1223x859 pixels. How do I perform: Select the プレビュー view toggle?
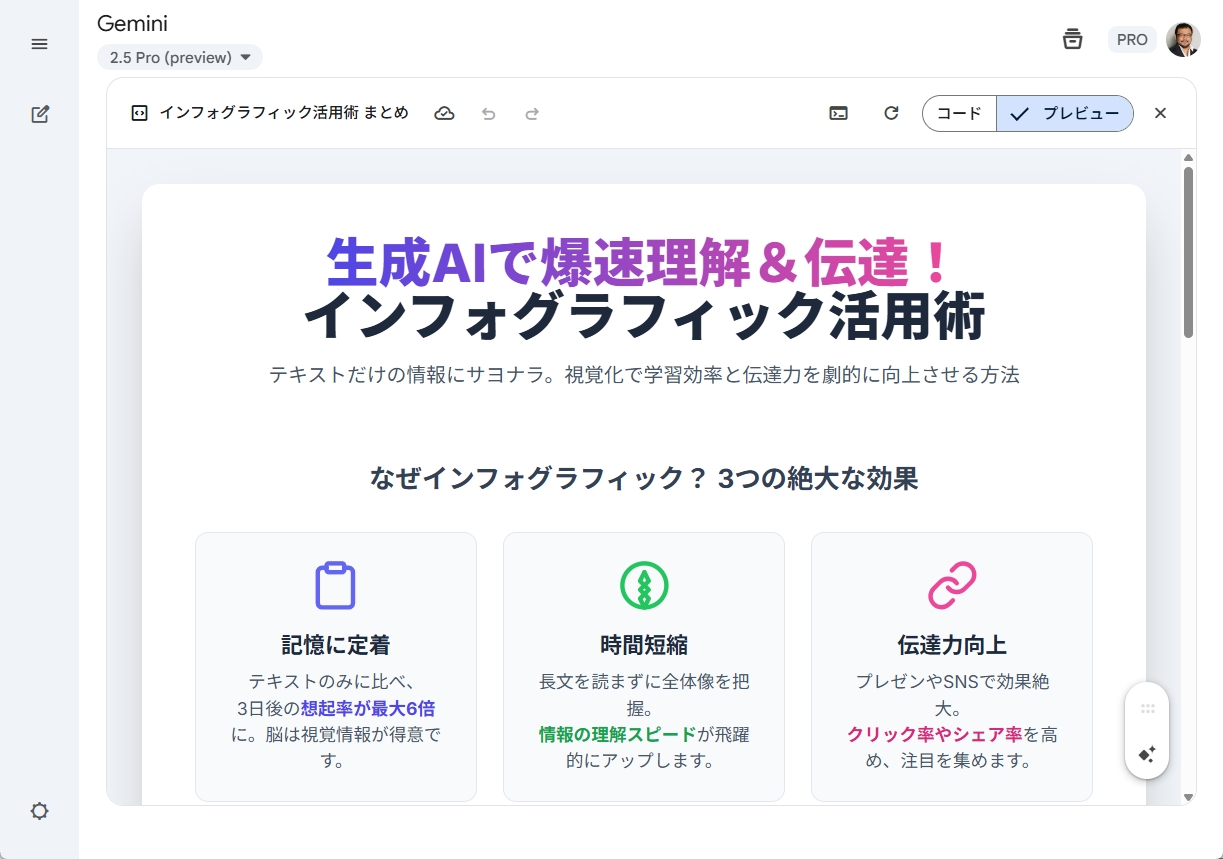(1065, 114)
